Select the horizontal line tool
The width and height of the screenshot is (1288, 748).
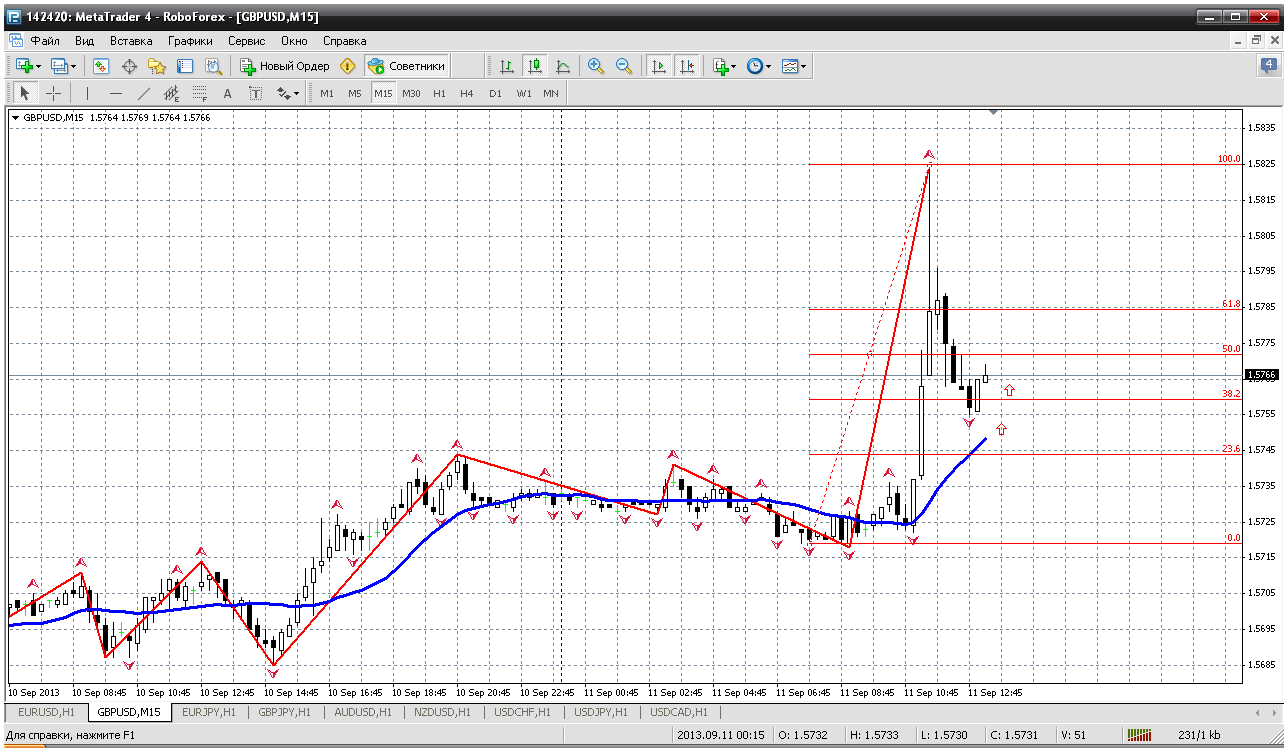115,93
